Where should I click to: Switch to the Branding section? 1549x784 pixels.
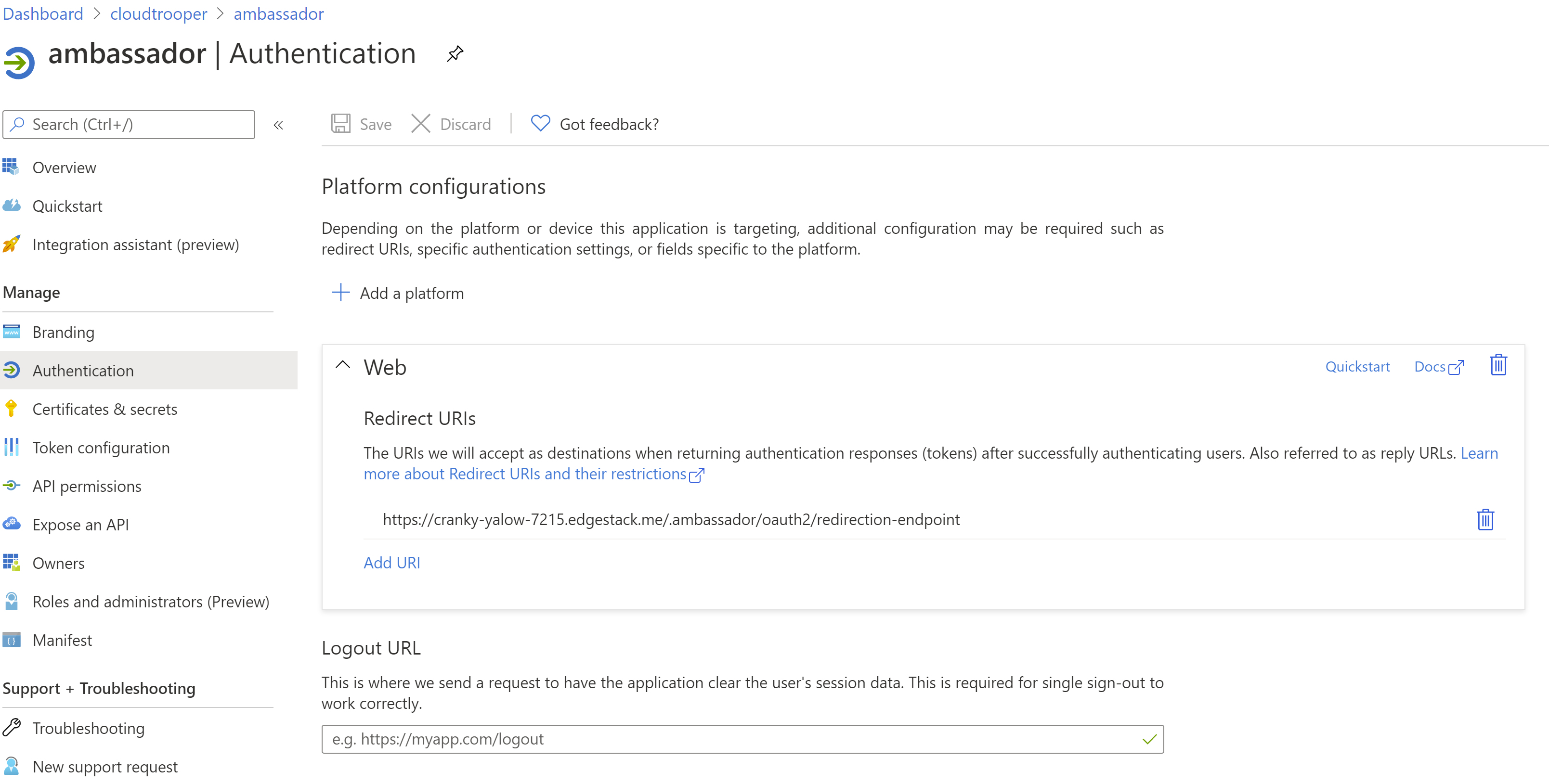click(x=63, y=331)
